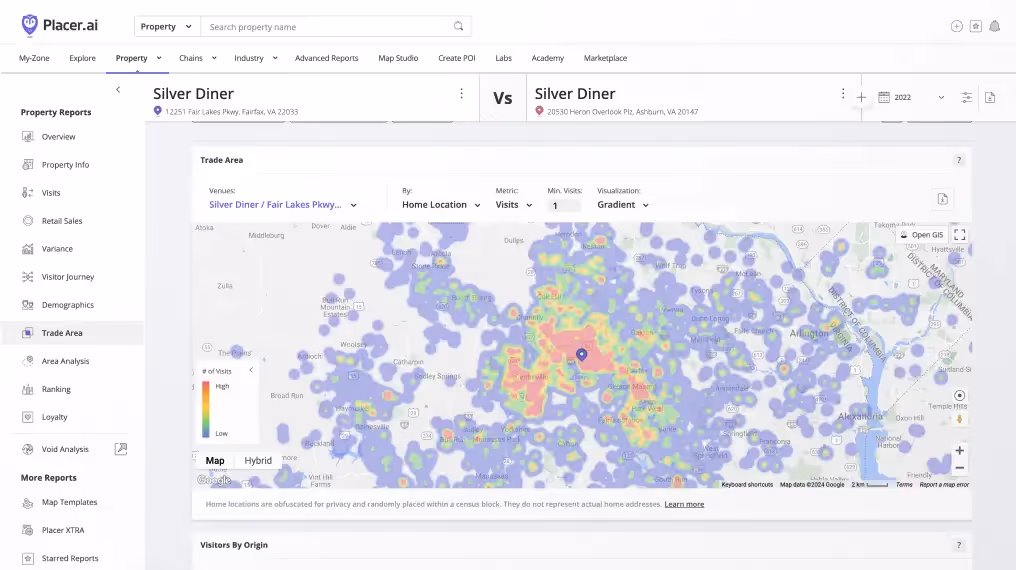This screenshot has width=1016, height=570.
Task: Zoom out on the map
Action: tap(960, 468)
